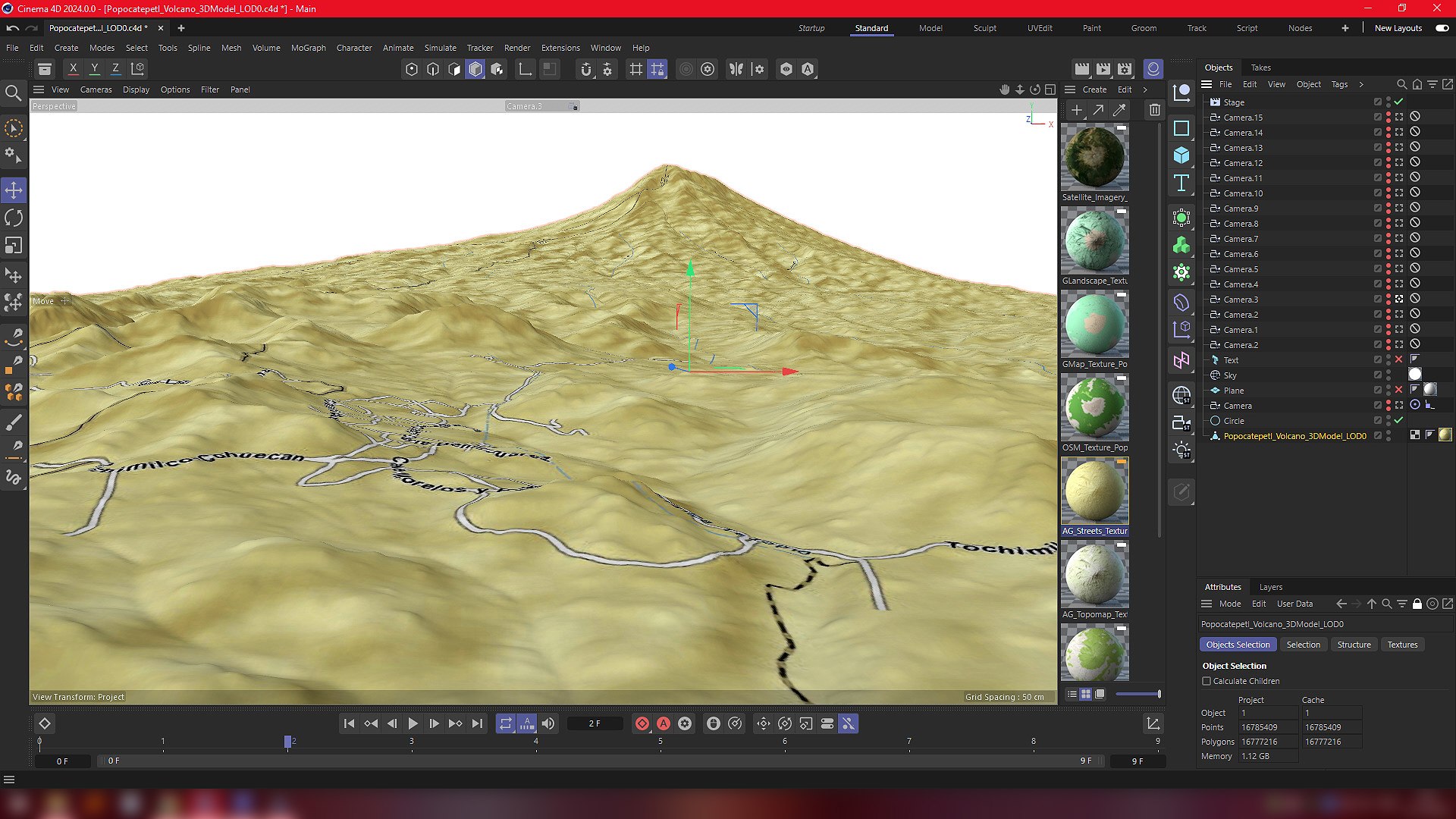Select the AG_Streets_Texture material thumbnail
The width and height of the screenshot is (1456, 819).
[1095, 491]
